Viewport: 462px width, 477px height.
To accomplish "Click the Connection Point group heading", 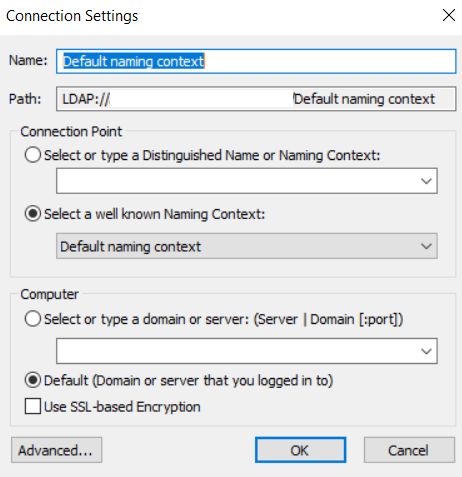I will point(71,131).
